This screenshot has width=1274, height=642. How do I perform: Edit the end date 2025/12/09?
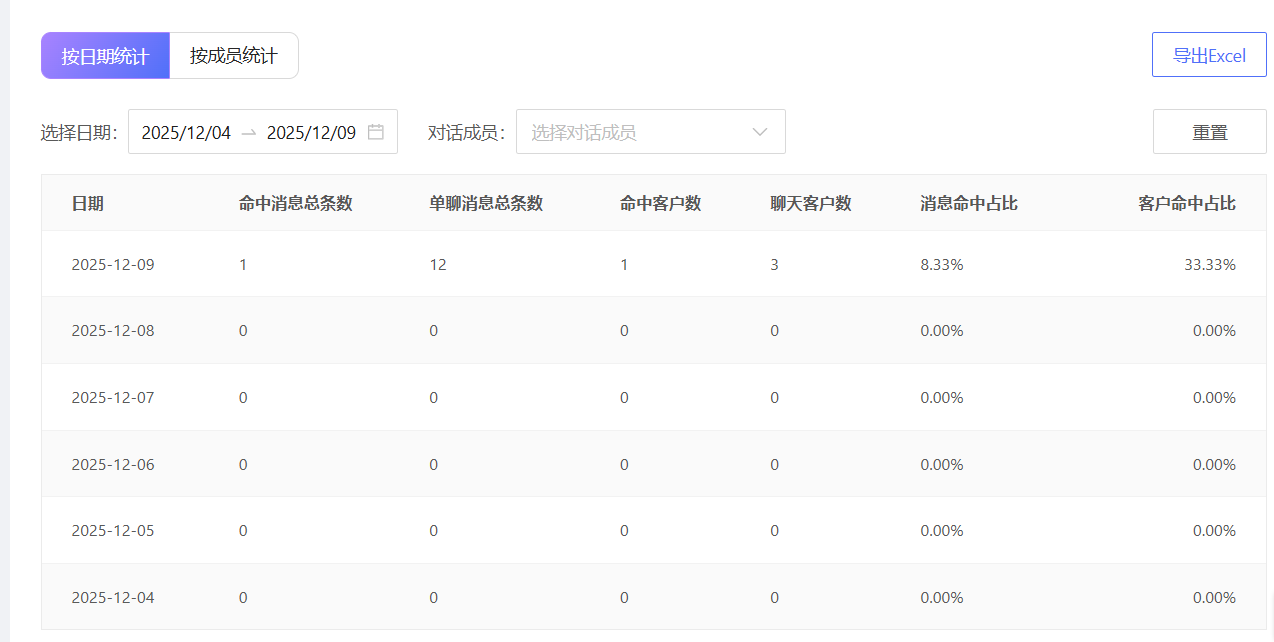pos(311,133)
